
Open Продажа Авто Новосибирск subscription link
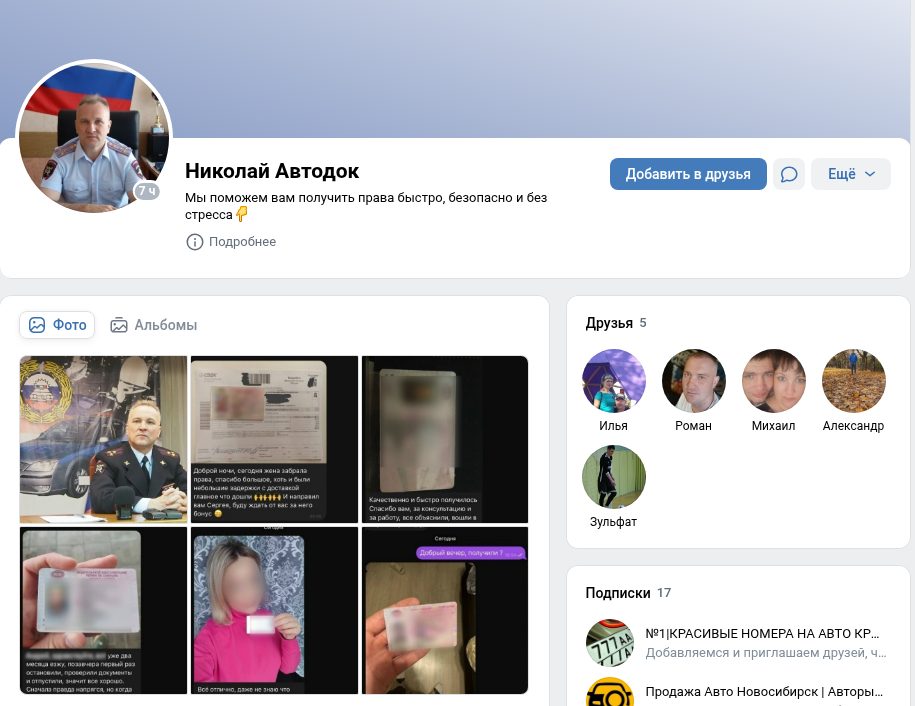764,692
